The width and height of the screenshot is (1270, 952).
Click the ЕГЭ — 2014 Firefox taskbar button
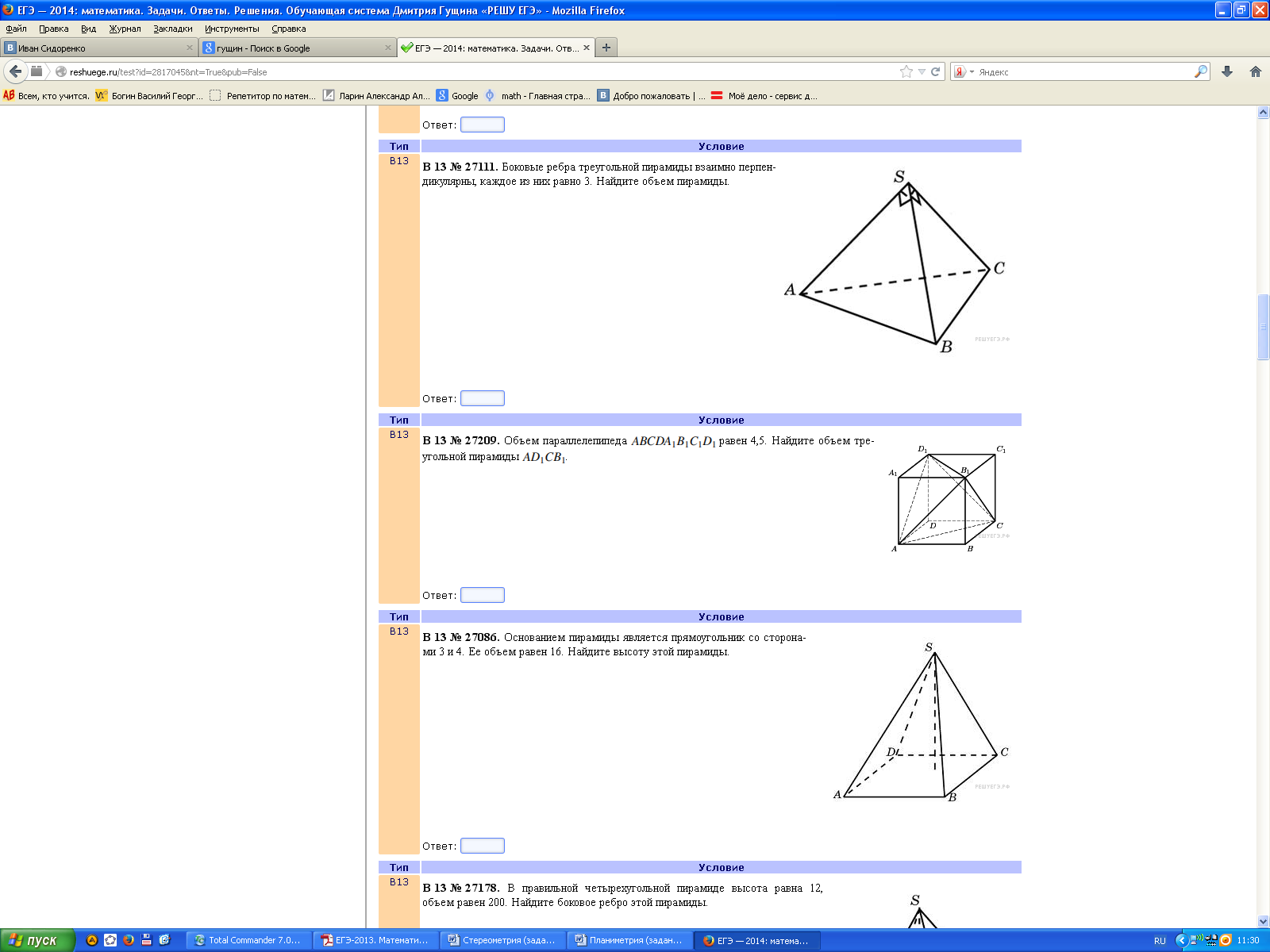(756, 940)
